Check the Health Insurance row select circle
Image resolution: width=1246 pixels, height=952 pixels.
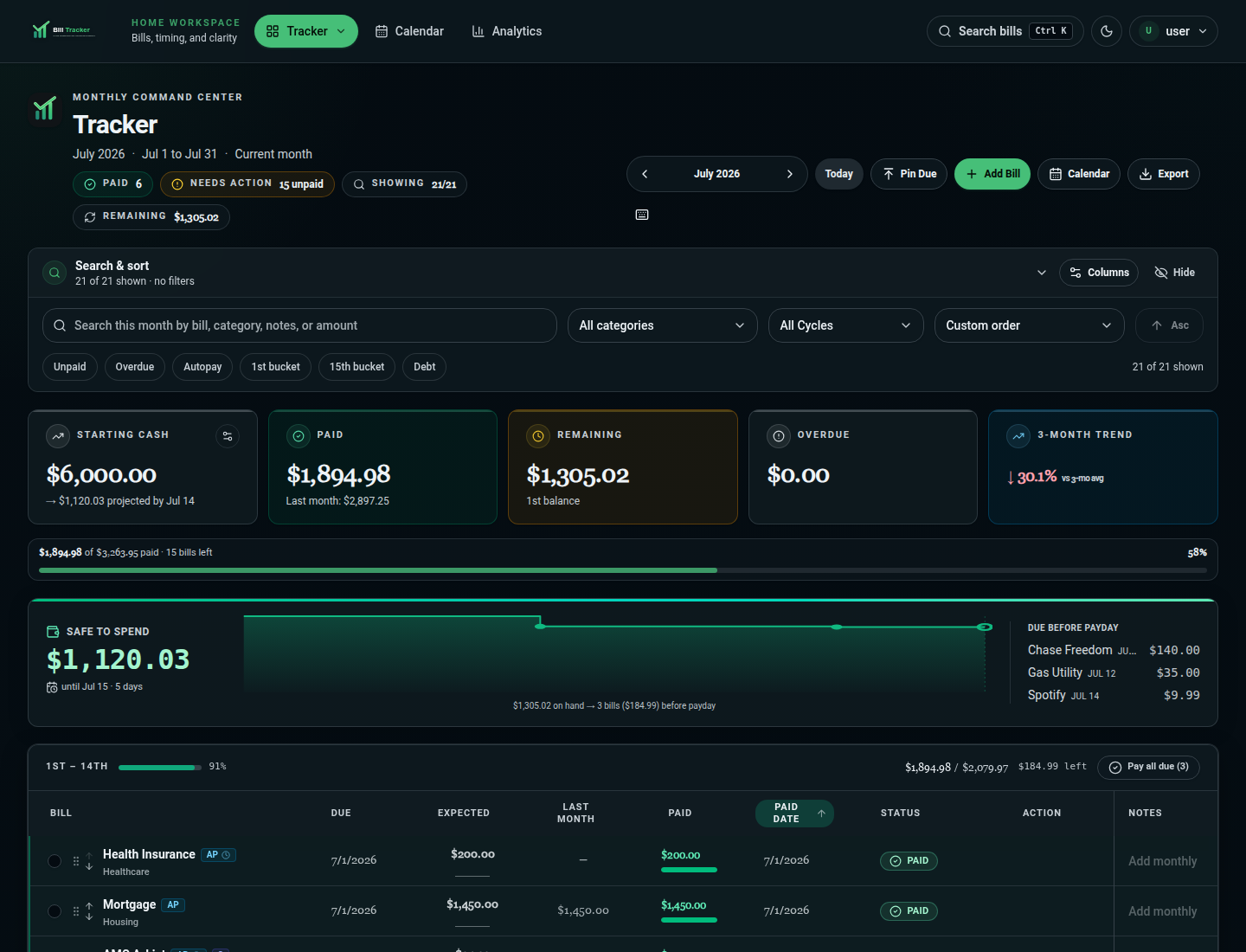55,861
